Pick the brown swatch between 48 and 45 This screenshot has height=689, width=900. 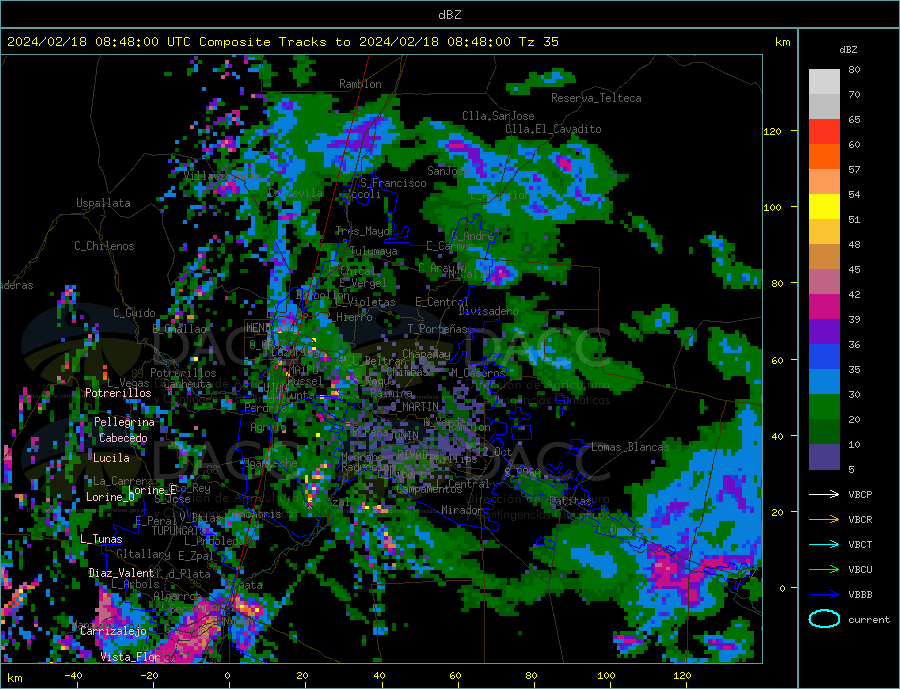click(x=824, y=257)
